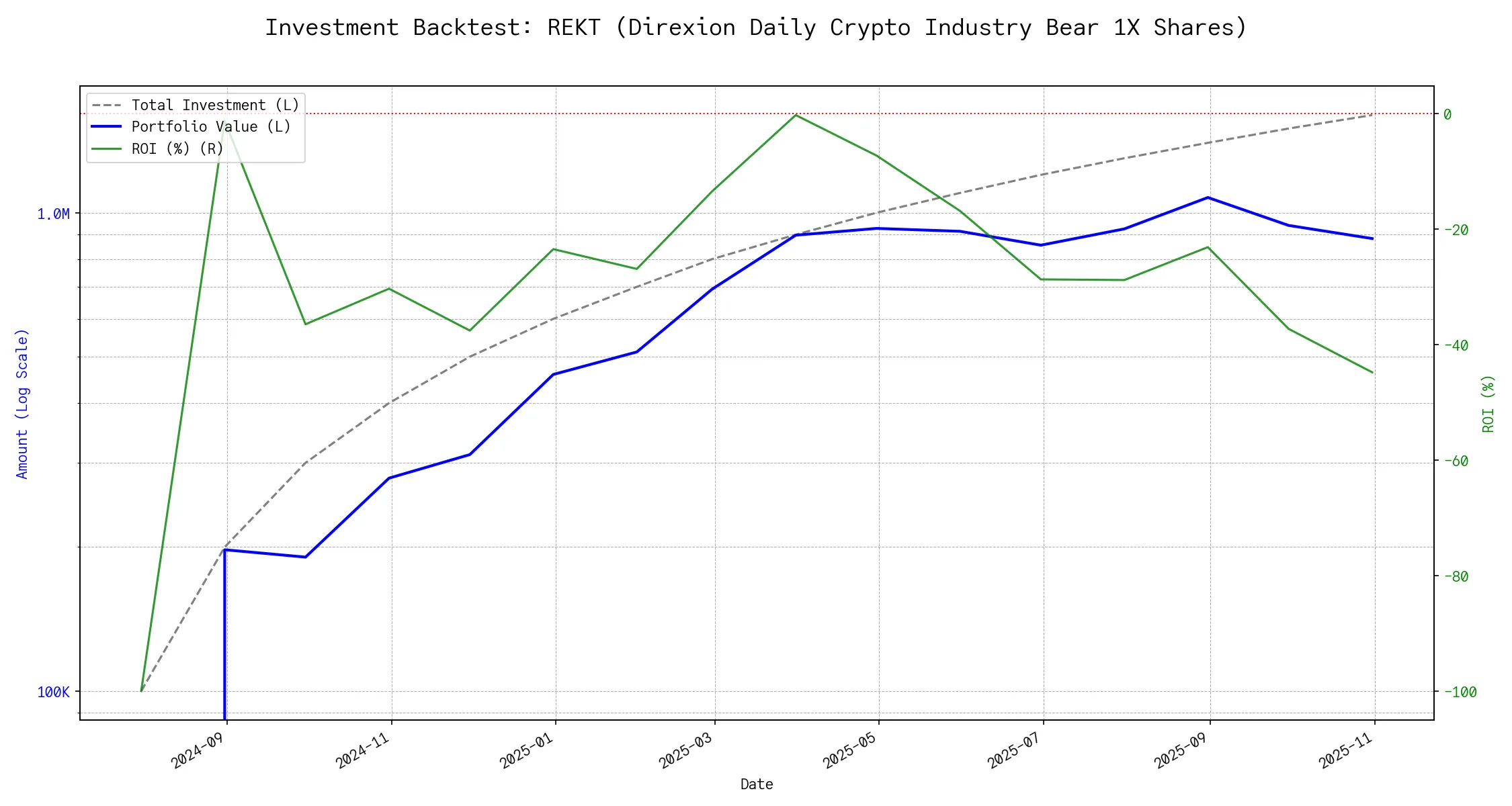
Task: Click the 100K left axis label
Action: tap(53, 692)
